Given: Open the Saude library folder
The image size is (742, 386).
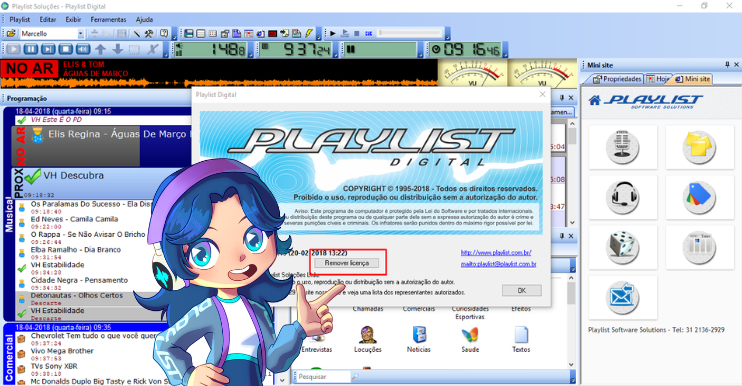Looking at the screenshot, I should [470, 340].
